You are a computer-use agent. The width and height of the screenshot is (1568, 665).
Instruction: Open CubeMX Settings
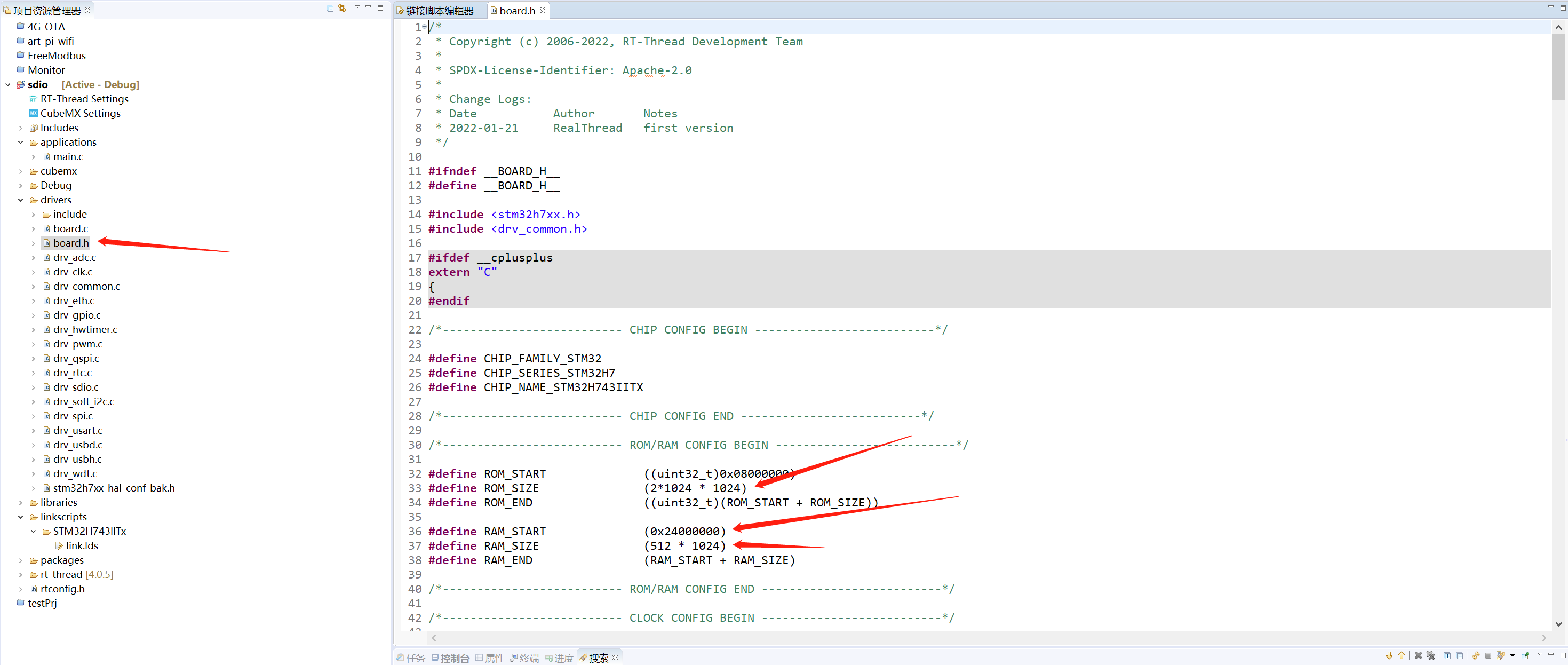(x=79, y=113)
